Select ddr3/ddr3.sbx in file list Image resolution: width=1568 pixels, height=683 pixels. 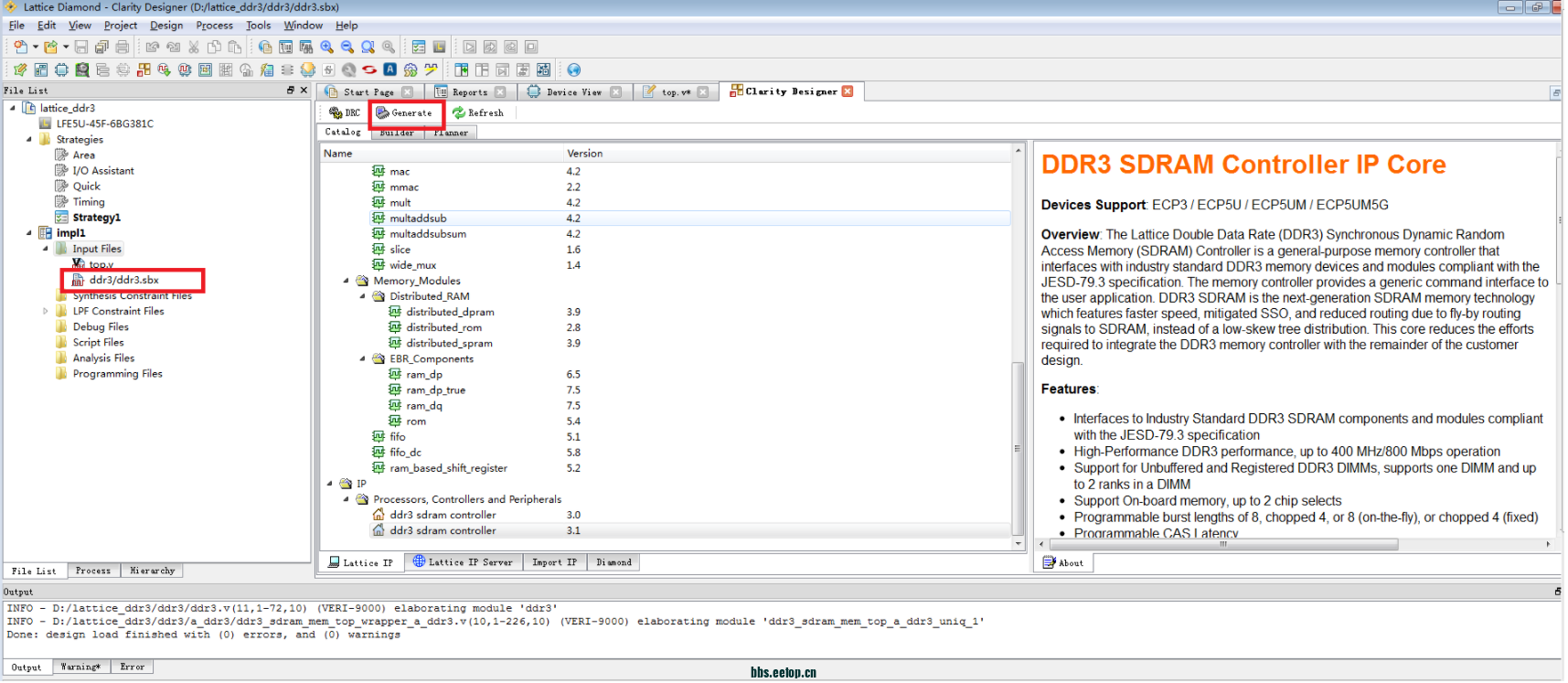(x=123, y=280)
